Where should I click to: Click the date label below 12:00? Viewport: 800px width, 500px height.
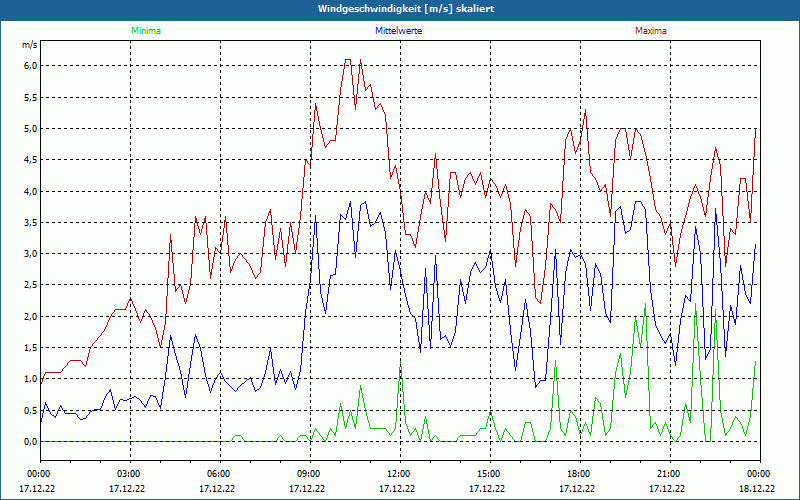tap(397, 488)
